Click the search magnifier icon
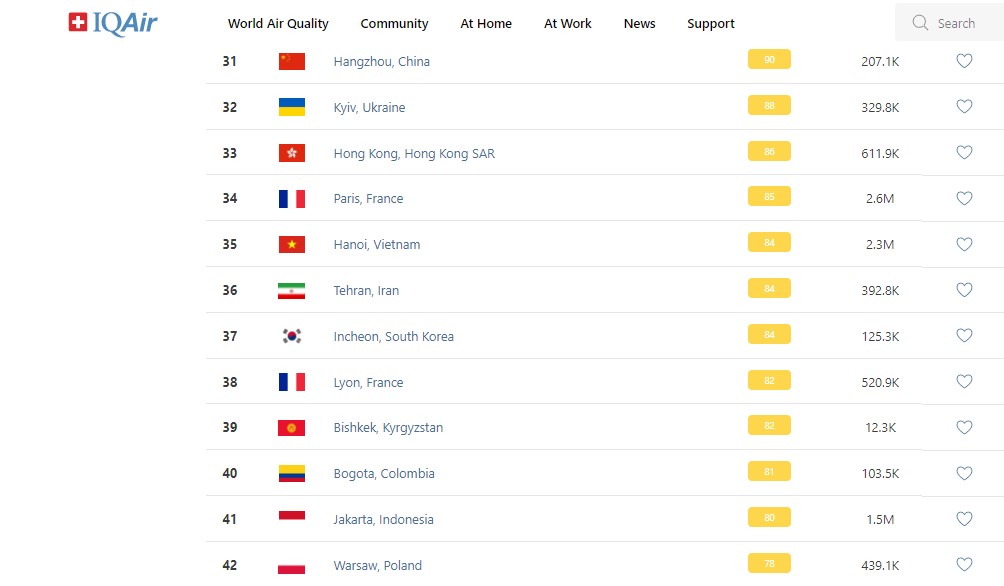Viewport: 1004px width, 586px height. pyautogui.click(x=920, y=23)
